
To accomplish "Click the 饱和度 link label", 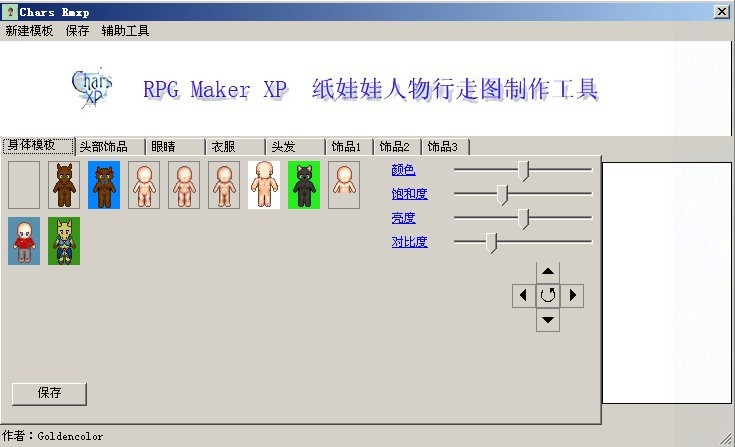I will tap(409, 194).
